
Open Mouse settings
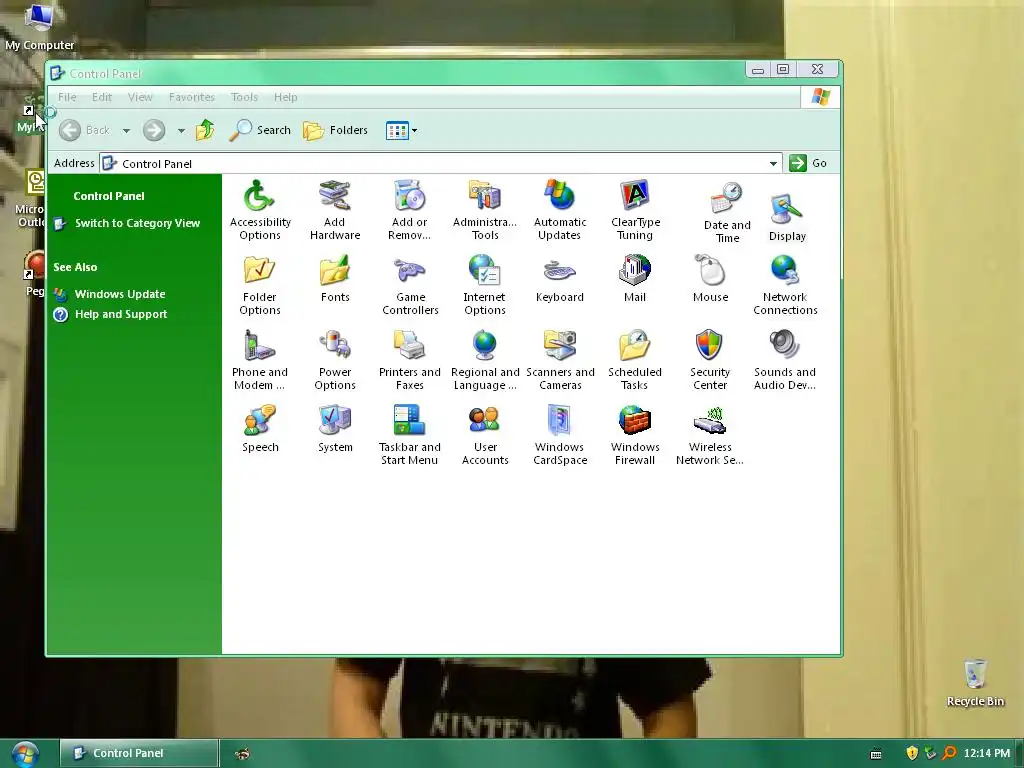click(x=710, y=279)
